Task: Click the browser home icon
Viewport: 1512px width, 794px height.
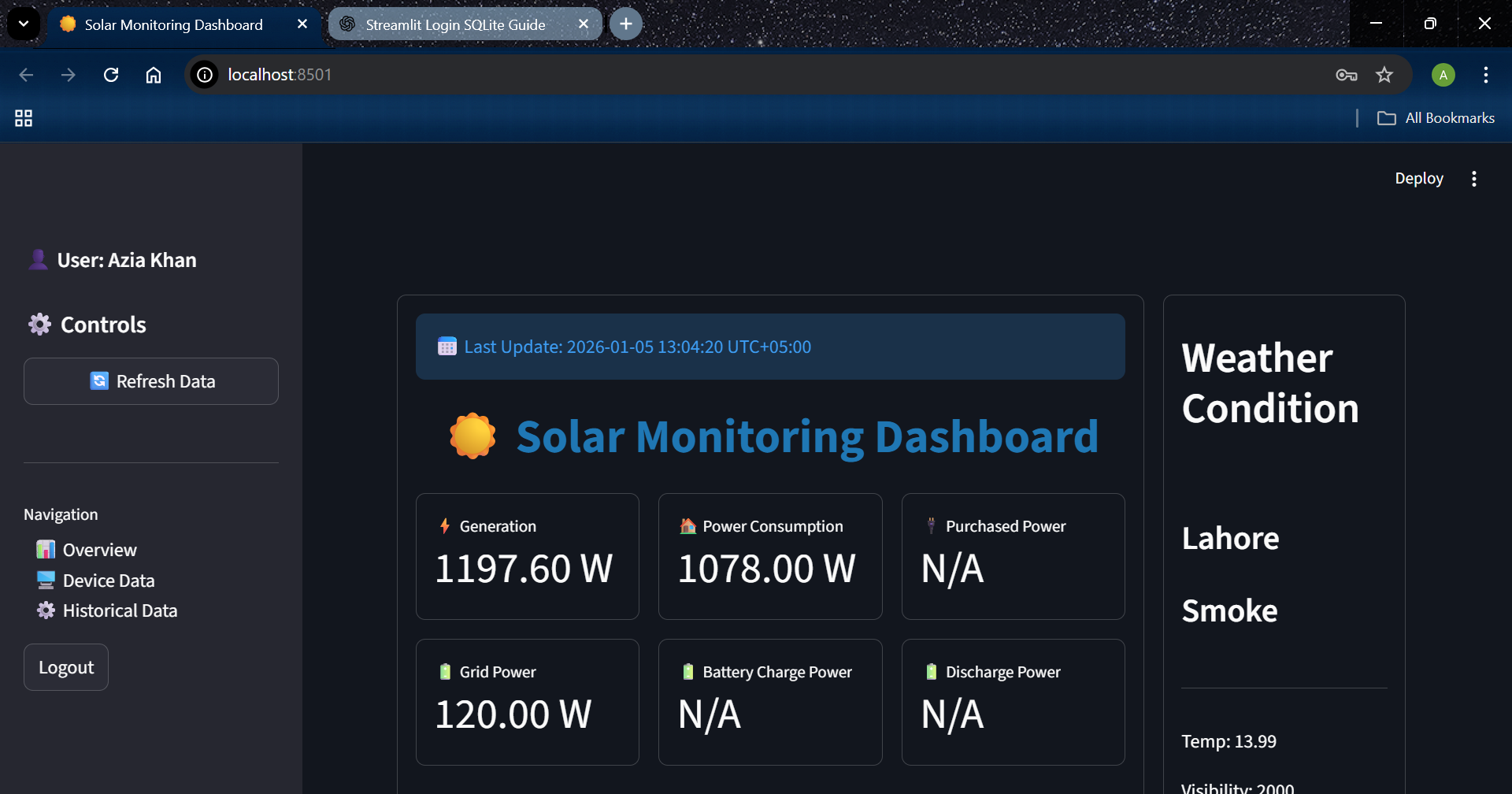Action: point(154,75)
